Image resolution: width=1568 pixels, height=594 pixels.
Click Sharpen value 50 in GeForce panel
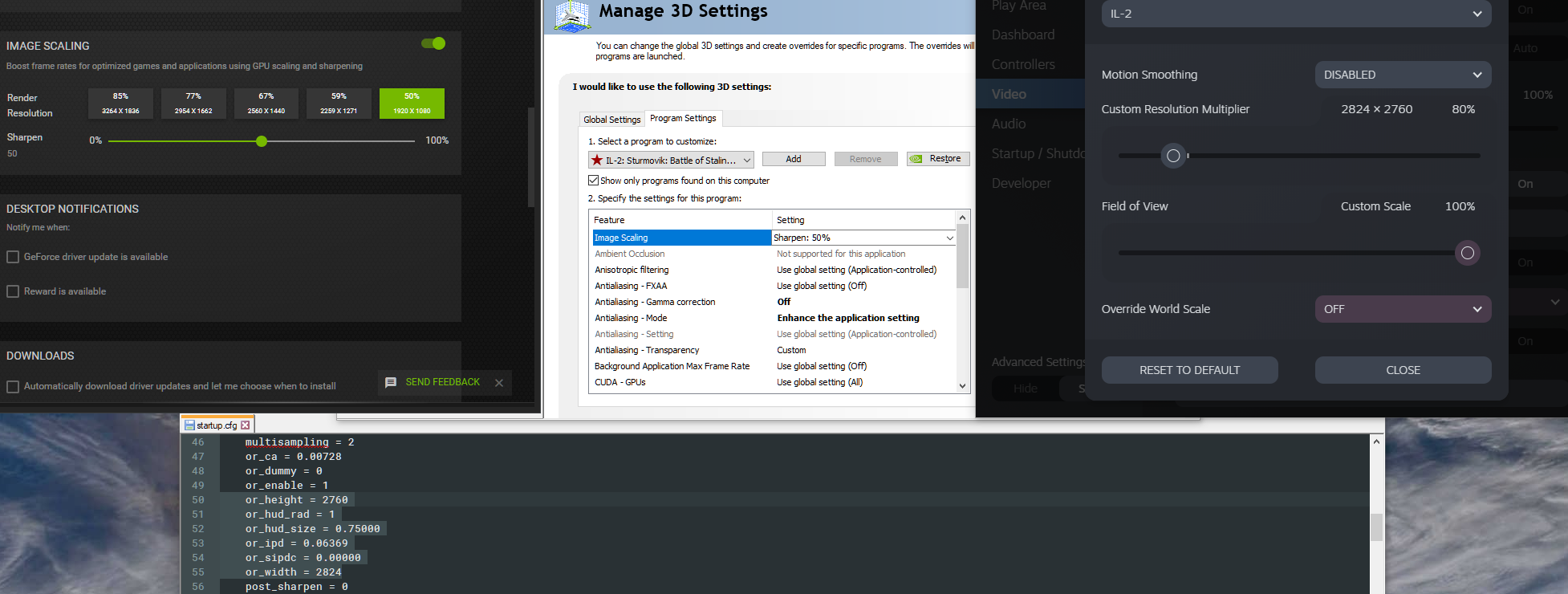coord(12,153)
